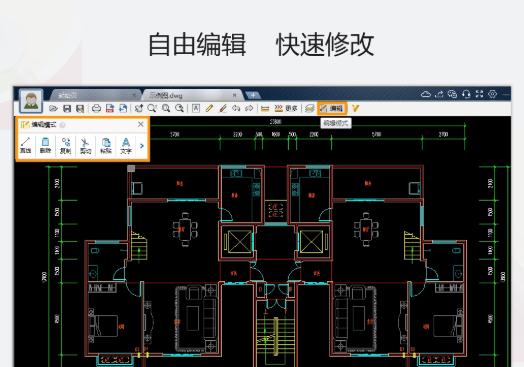Select the 直线 line drawing tool

[x=25, y=145]
